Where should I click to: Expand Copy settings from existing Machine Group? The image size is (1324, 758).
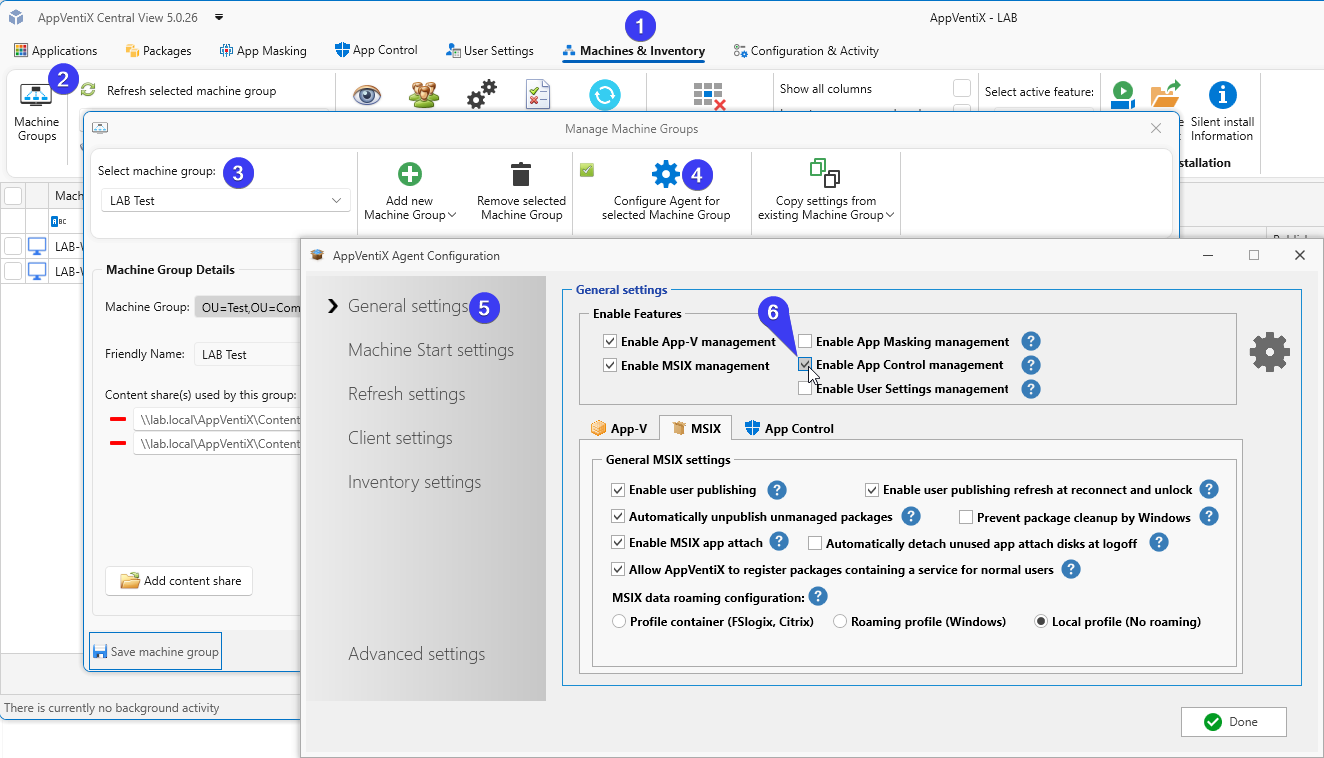pos(826,208)
